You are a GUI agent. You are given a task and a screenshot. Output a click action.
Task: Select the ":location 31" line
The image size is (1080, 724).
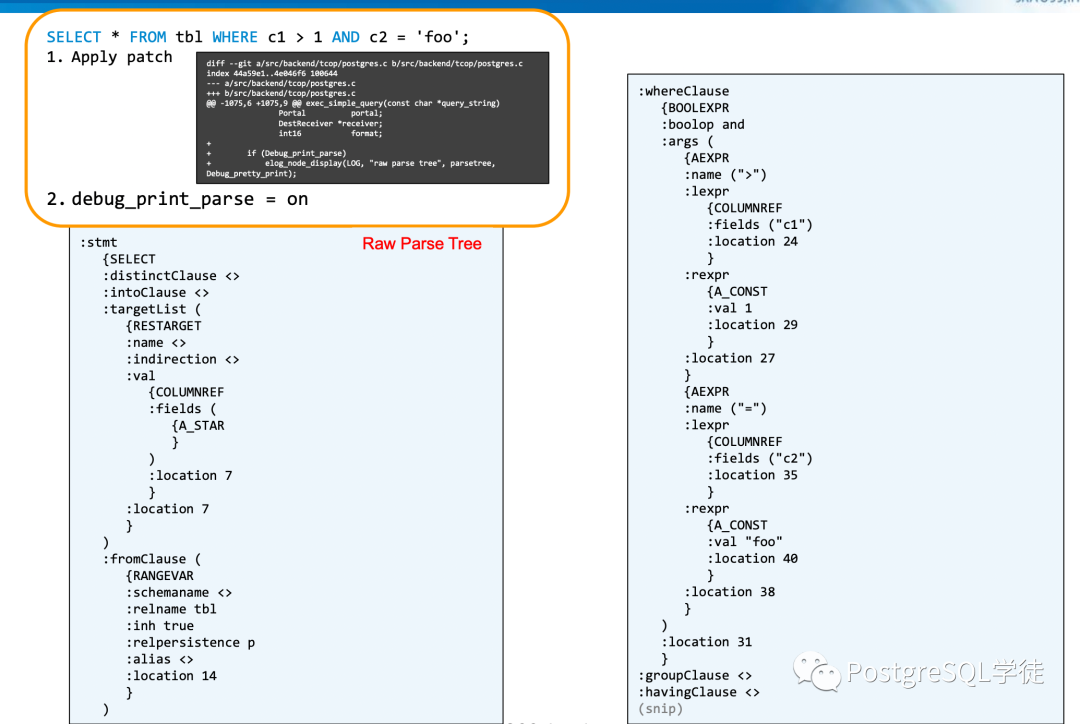point(707,641)
